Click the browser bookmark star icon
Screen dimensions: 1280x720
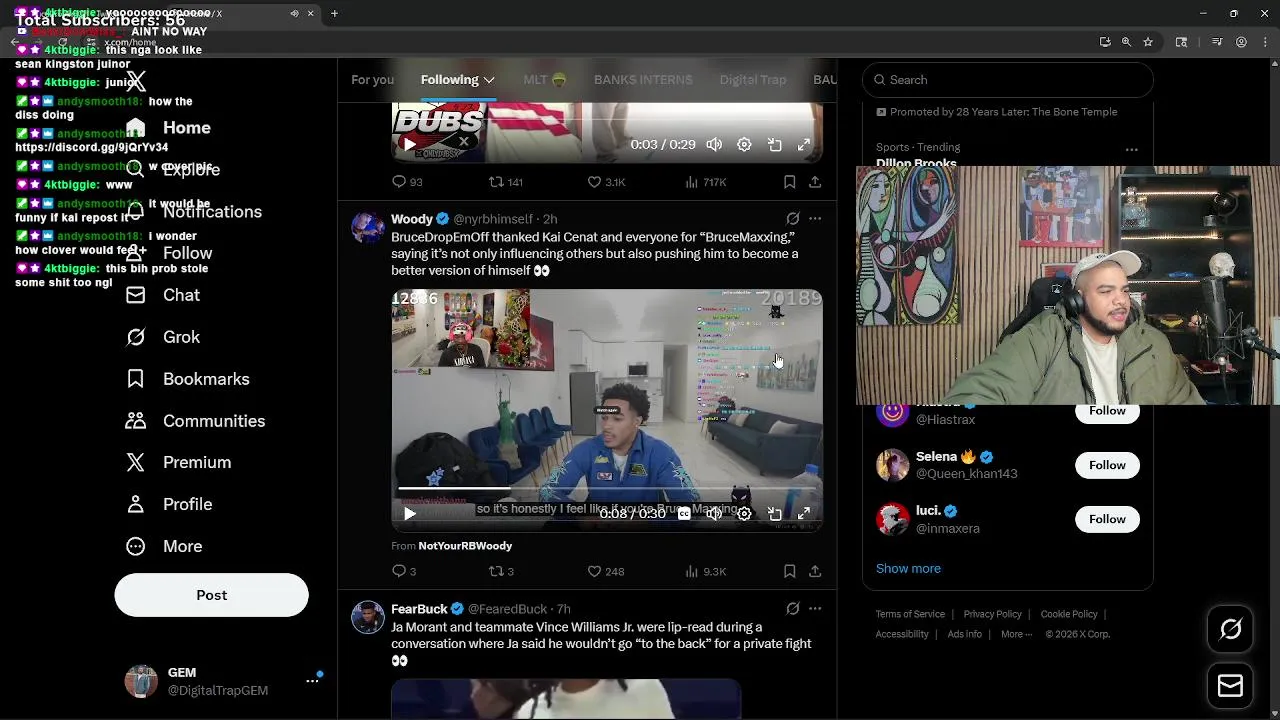click(x=1148, y=42)
